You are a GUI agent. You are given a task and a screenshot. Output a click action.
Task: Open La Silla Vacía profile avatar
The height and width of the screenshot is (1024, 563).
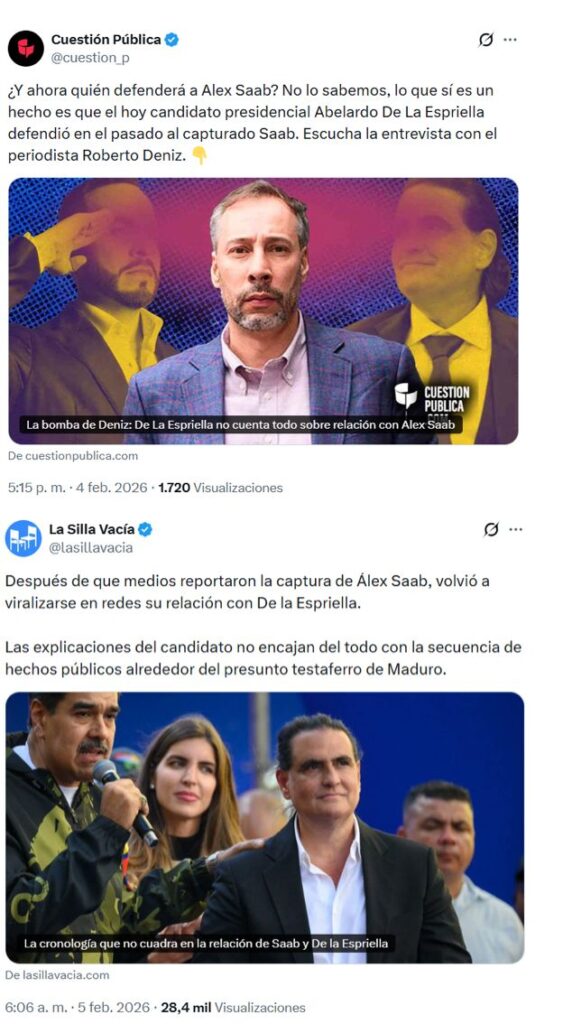tap(24, 538)
